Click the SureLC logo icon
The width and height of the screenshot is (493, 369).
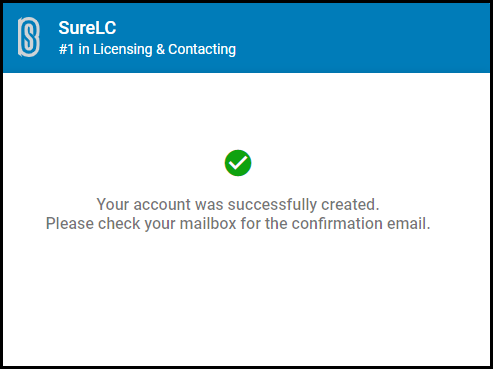[29, 37]
